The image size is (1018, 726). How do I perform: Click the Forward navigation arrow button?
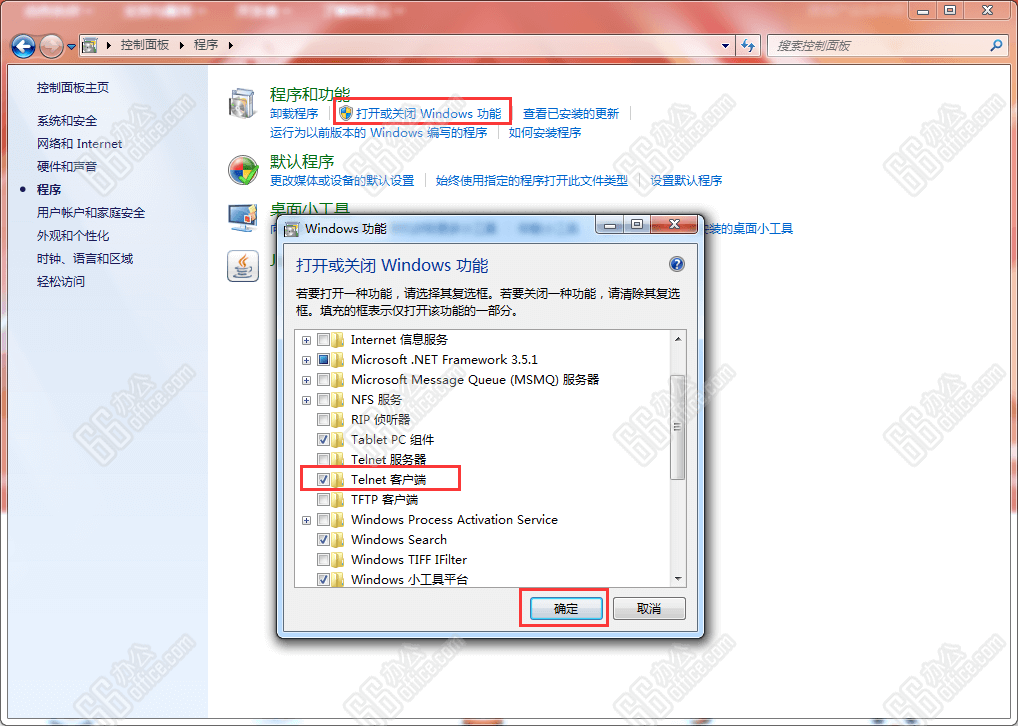[51, 46]
